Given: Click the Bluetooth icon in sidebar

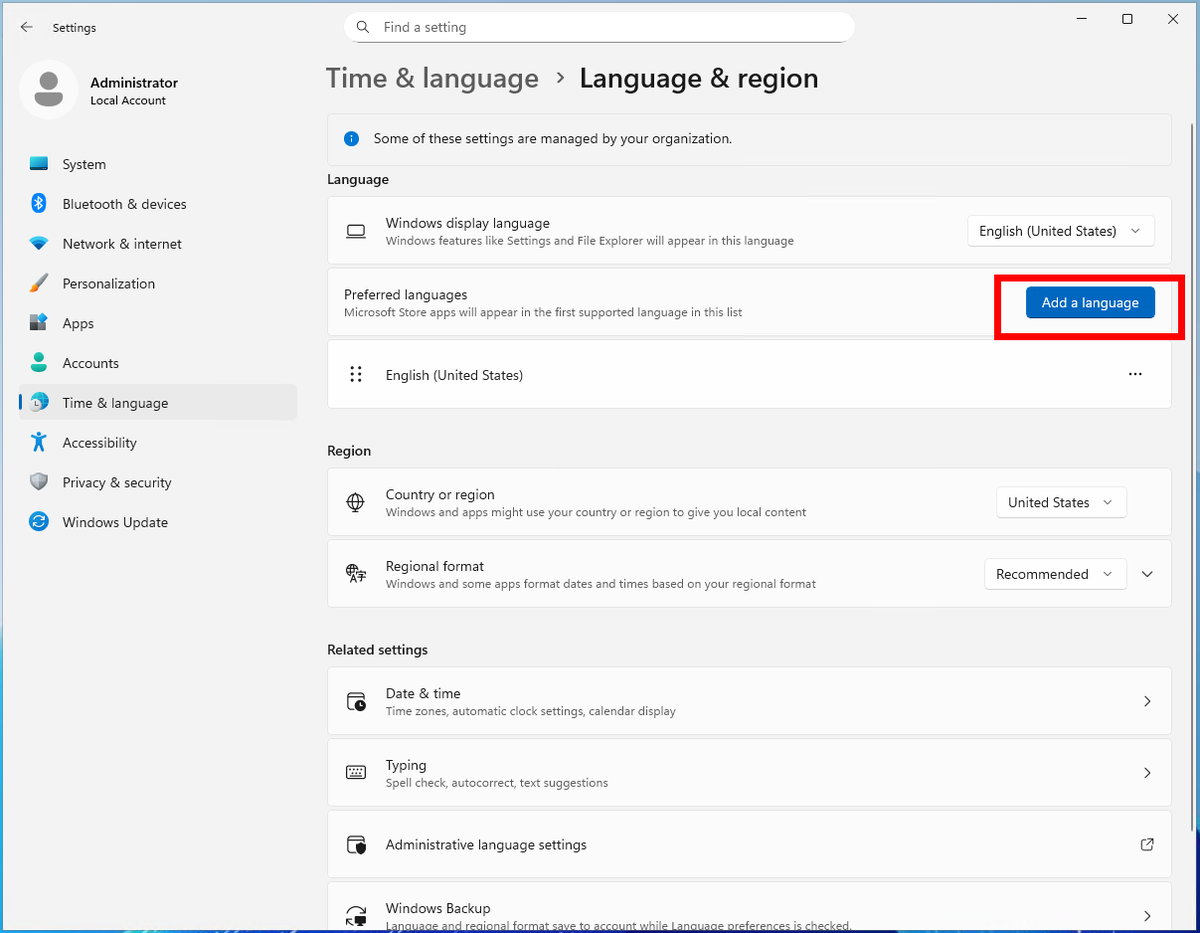Looking at the screenshot, I should coord(39,204).
